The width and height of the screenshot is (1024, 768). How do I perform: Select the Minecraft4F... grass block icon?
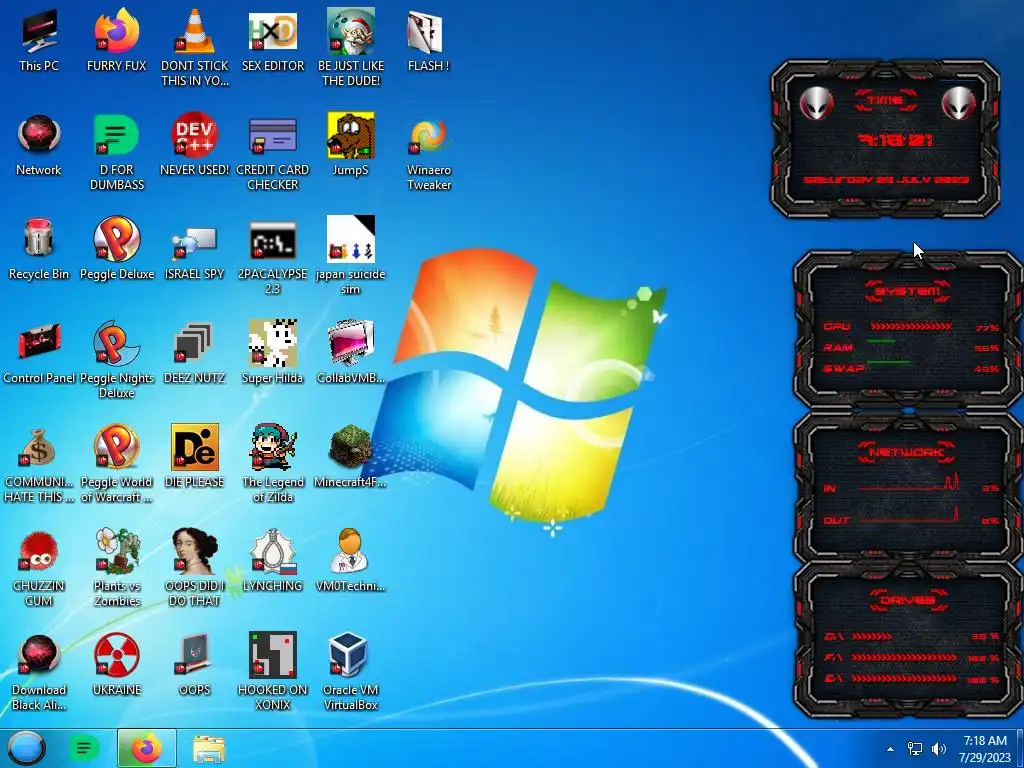point(351,448)
